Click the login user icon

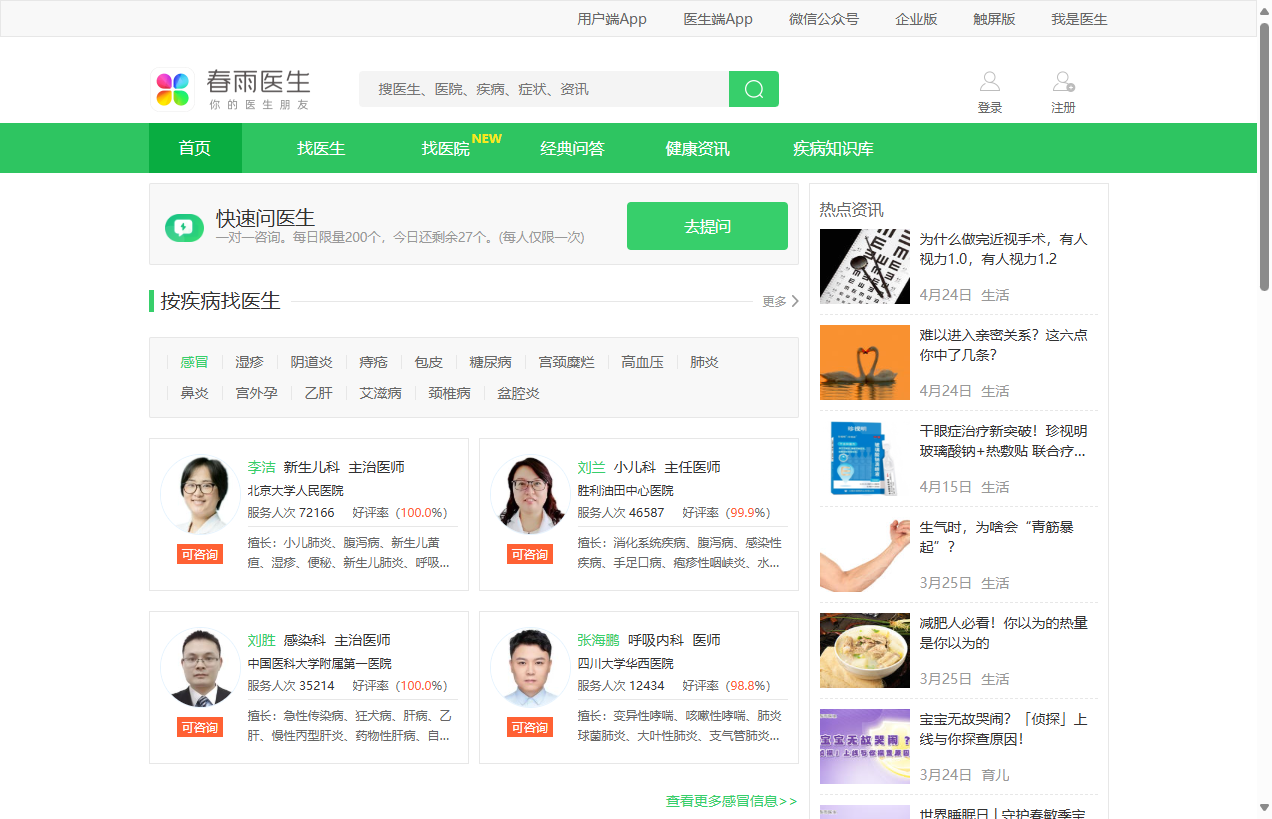[989, 82]
